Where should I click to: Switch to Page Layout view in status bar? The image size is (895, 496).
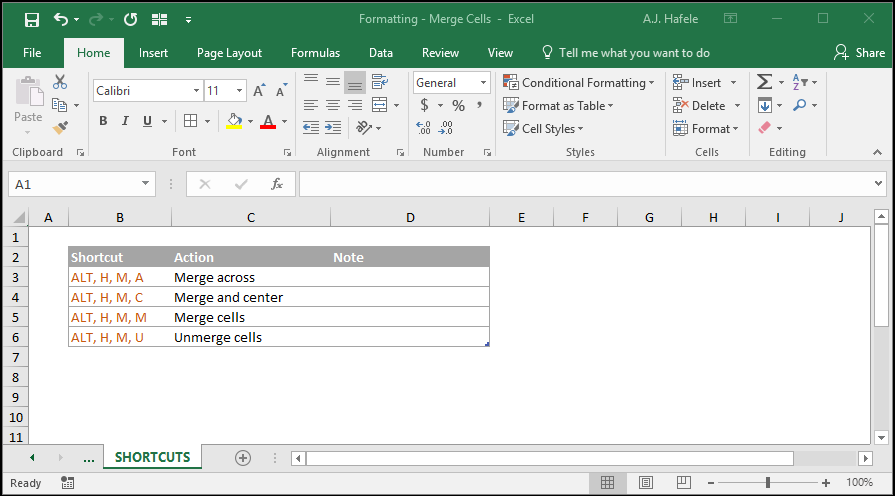coord(646,483)
